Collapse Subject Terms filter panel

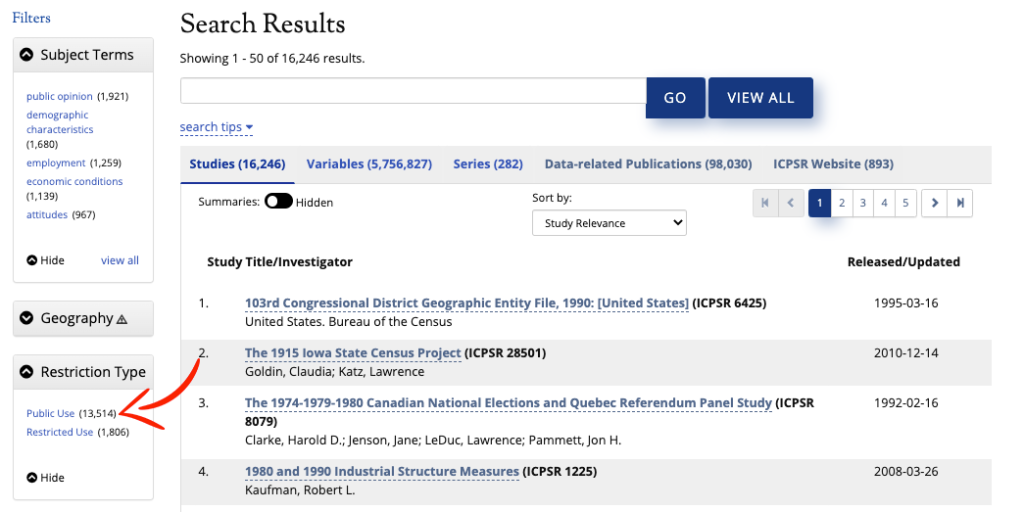27,55
